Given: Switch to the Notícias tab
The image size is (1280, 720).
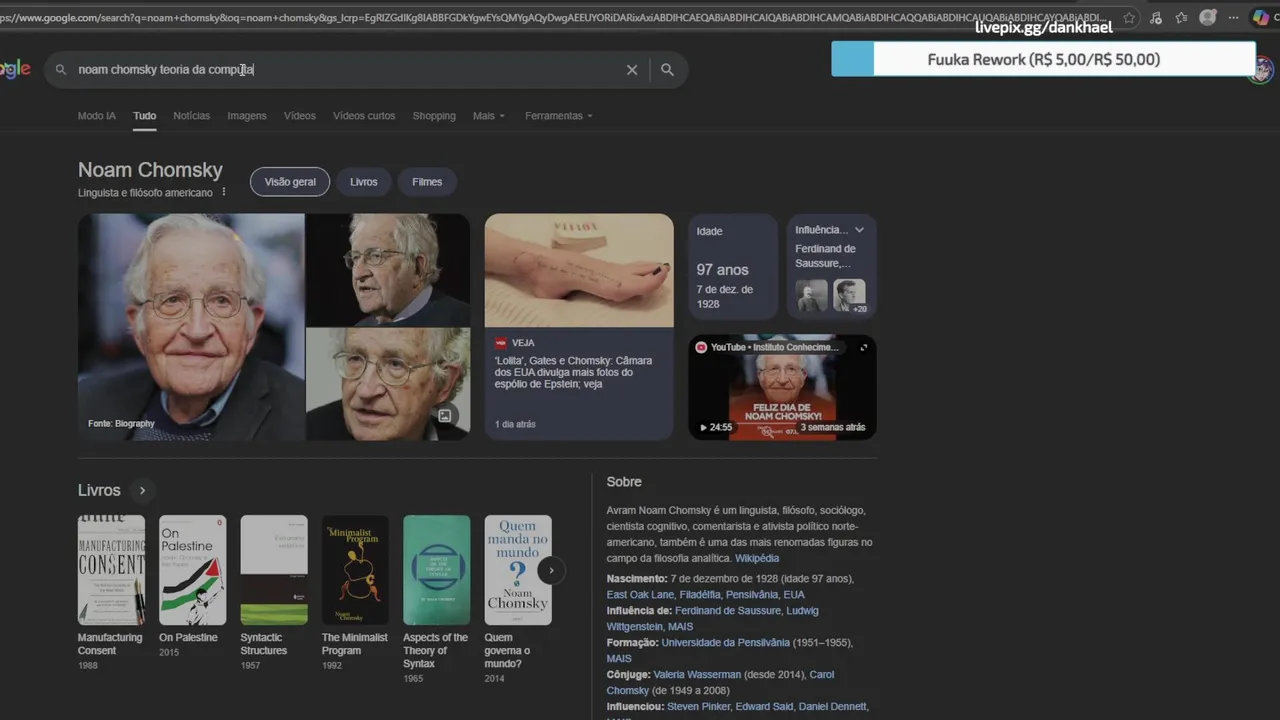Looking at the screenshot, I should tap(192, 116).
